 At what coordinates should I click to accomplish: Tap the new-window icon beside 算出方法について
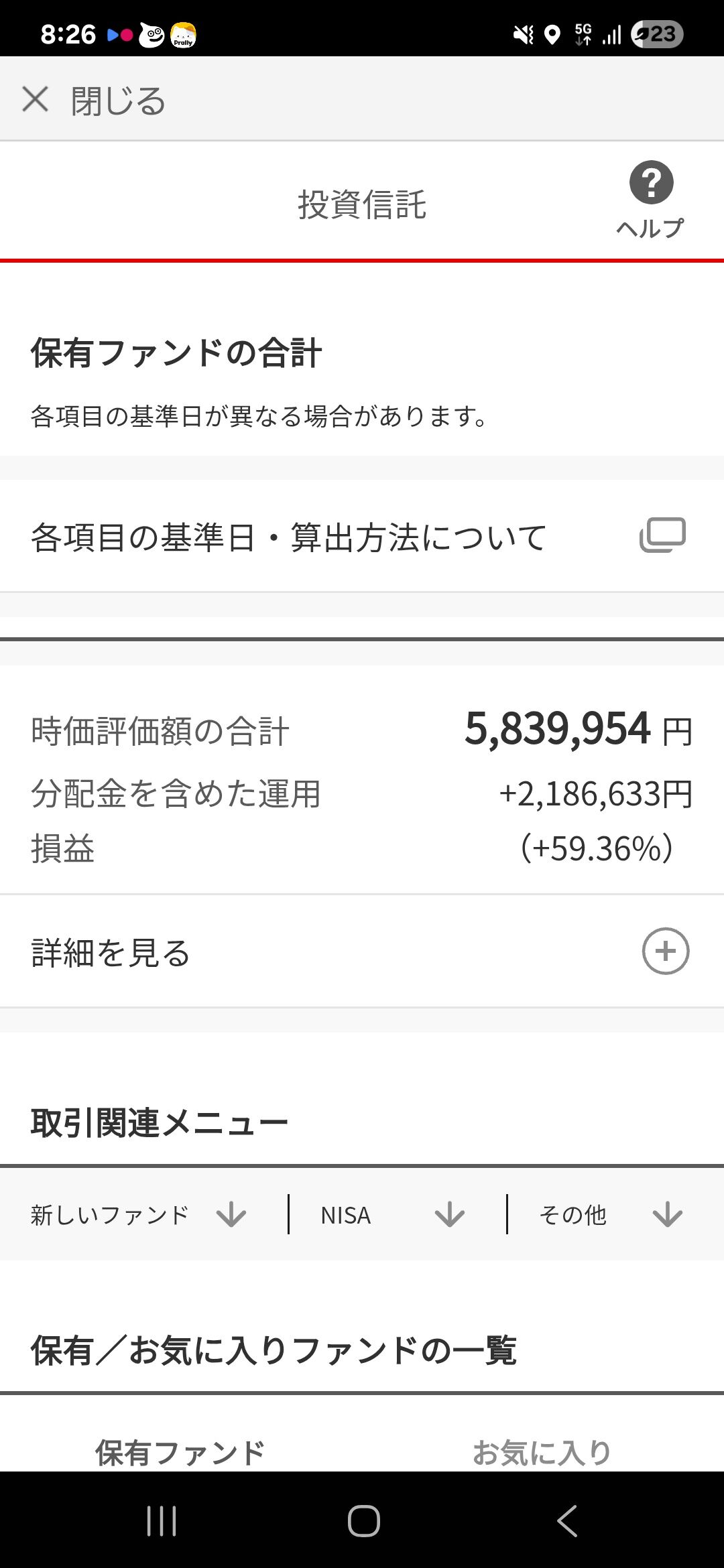point(662,535)
